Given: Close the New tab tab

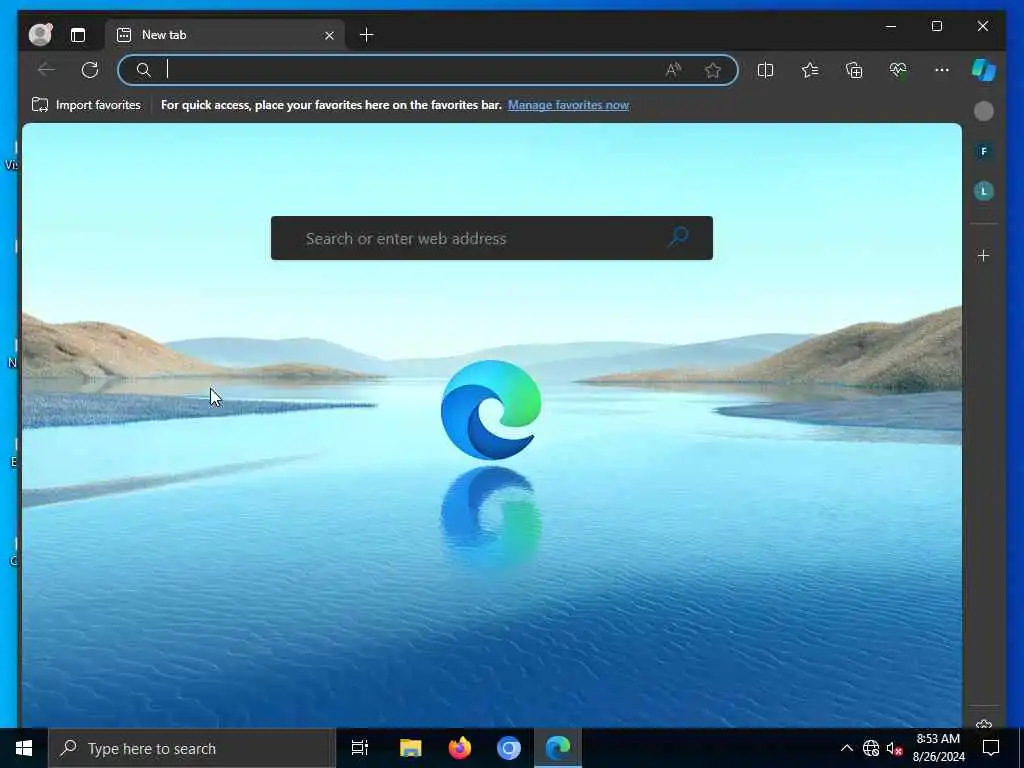Looking at the screenshot, I should pyautogui.click(x=329, y=35).
